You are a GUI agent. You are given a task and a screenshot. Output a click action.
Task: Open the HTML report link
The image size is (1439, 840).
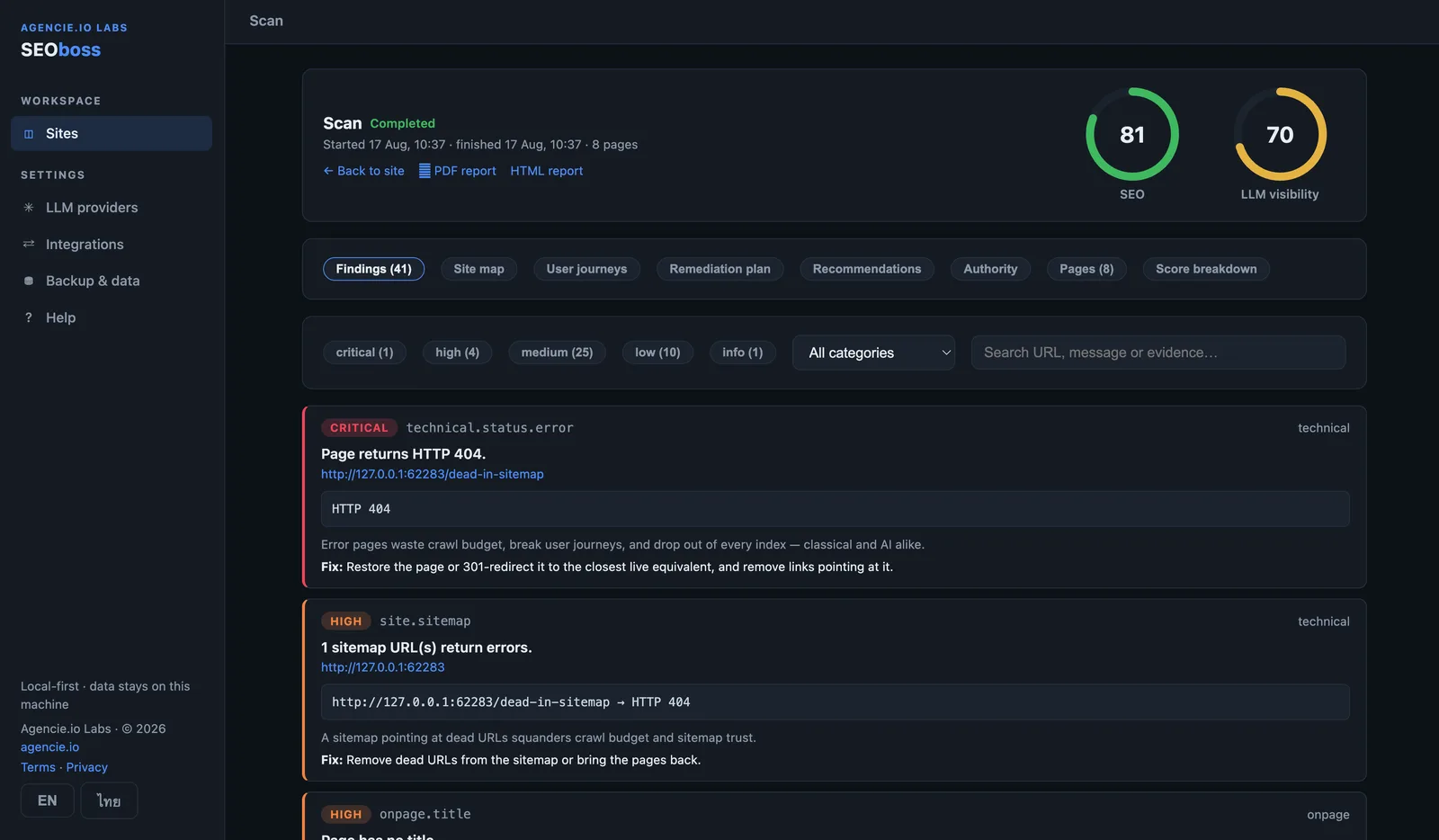tap(547, 171)
